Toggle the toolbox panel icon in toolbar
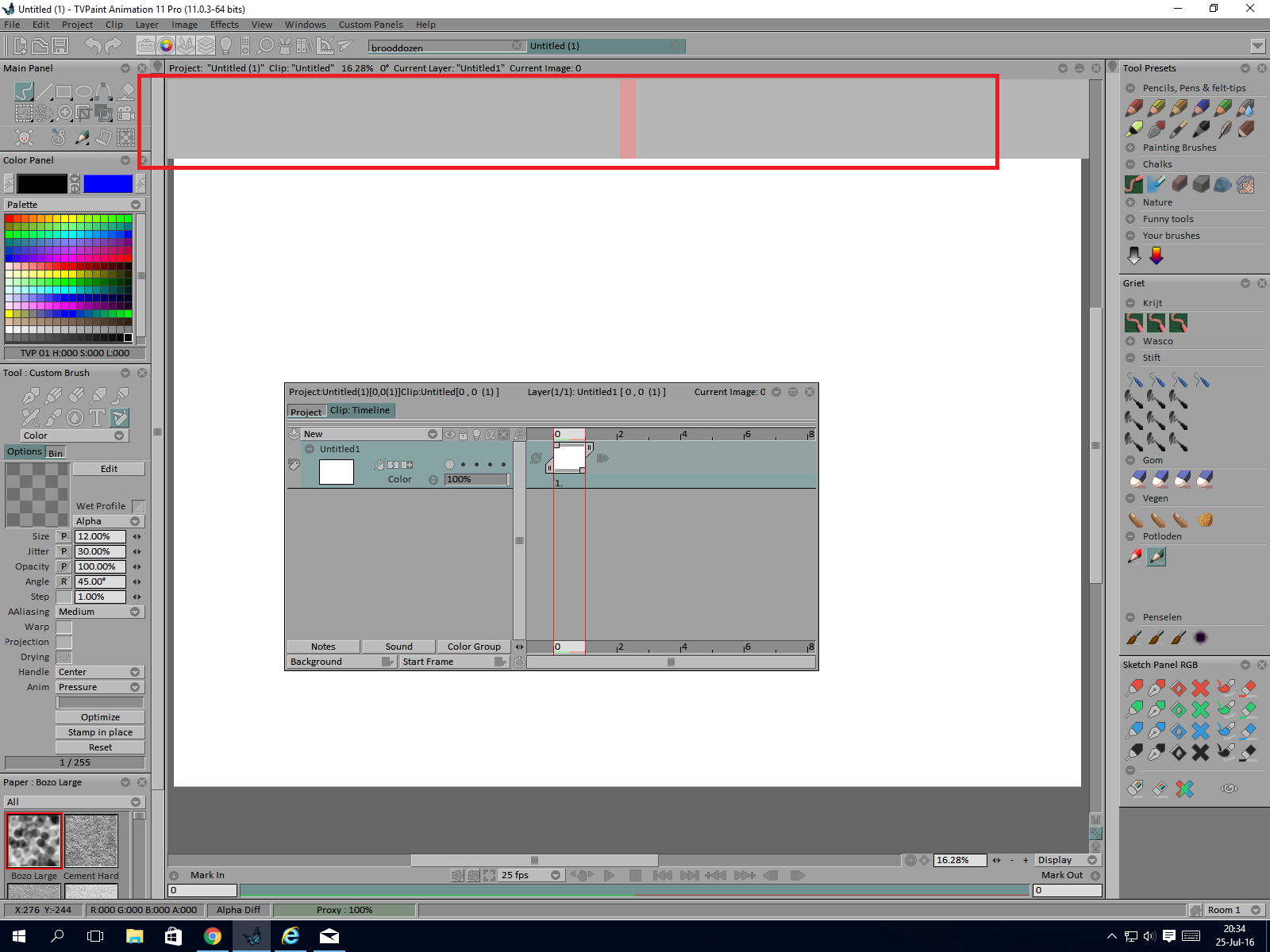This screenshot has height=952, width=1270. click(146, 46)
